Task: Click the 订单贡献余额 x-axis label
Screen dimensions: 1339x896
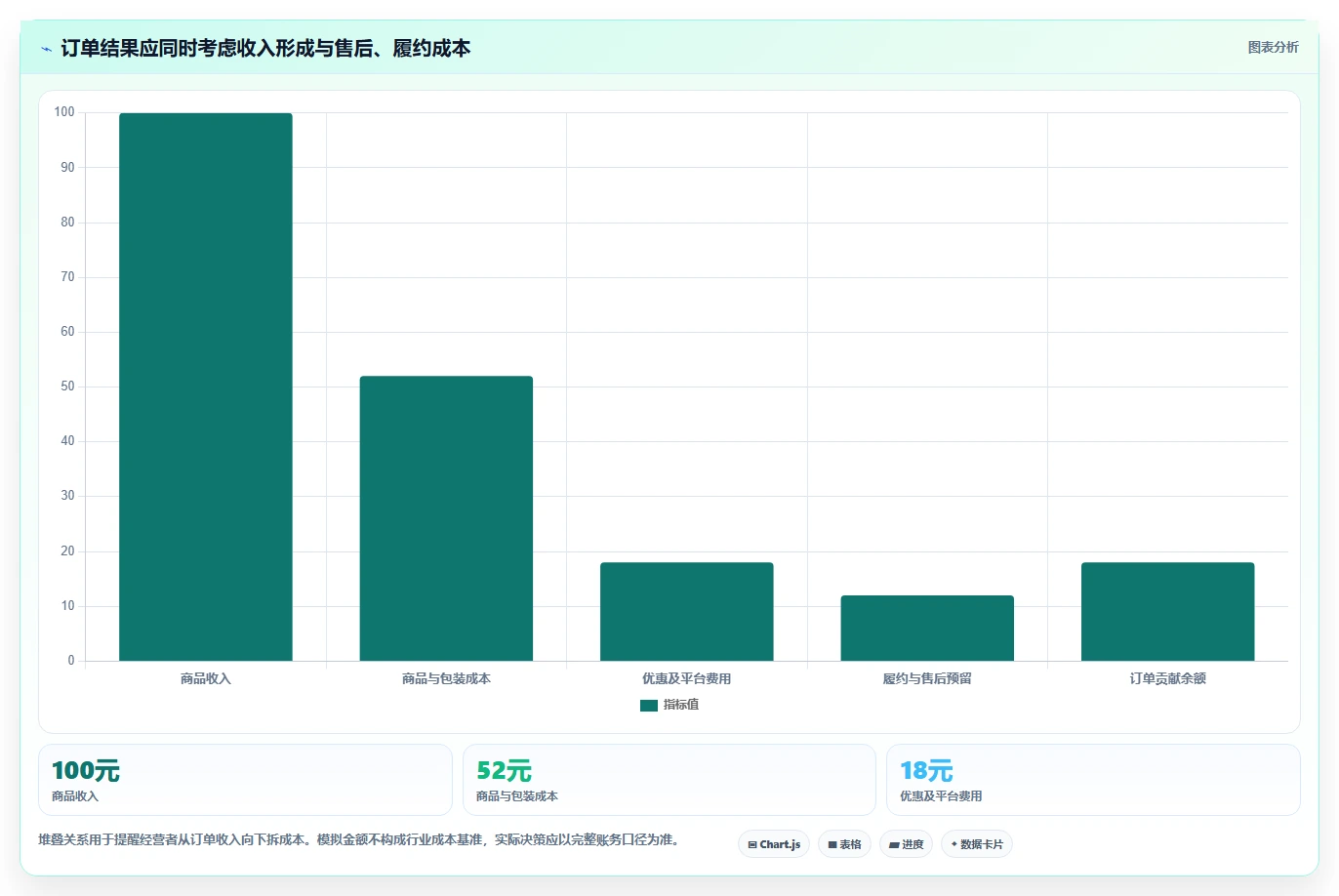Action: click(1168, 678)
